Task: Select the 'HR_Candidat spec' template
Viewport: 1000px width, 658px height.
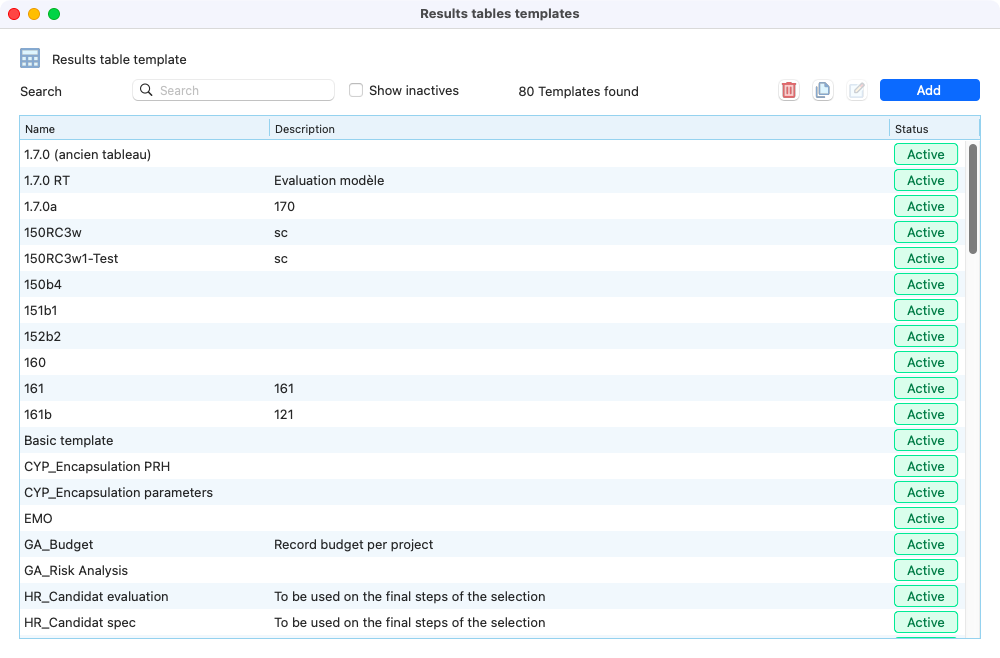Action: pos(492,622)
